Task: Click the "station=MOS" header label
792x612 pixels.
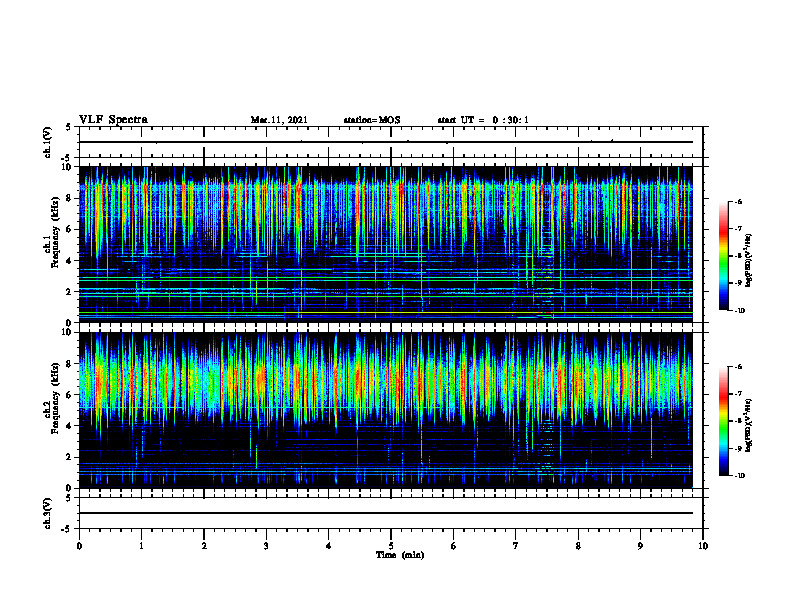Action: [372, 120]
